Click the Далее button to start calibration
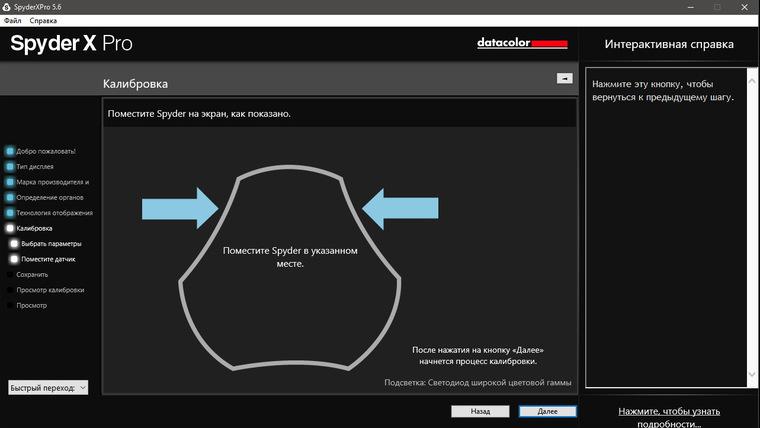 pos(547,411)
